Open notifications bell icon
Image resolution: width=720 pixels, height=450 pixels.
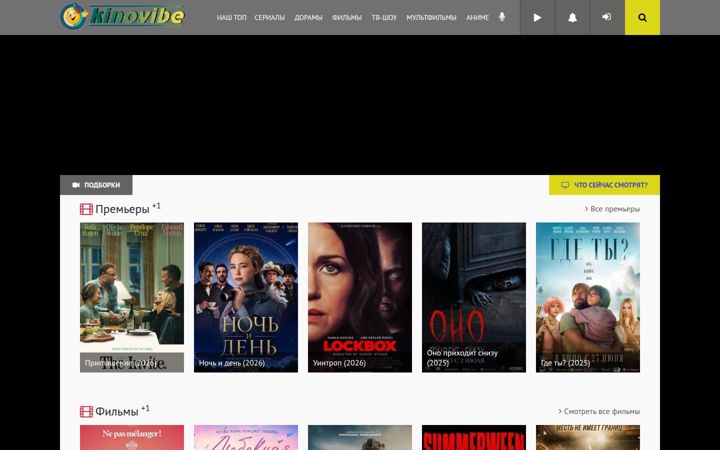(x=572, y=17)
